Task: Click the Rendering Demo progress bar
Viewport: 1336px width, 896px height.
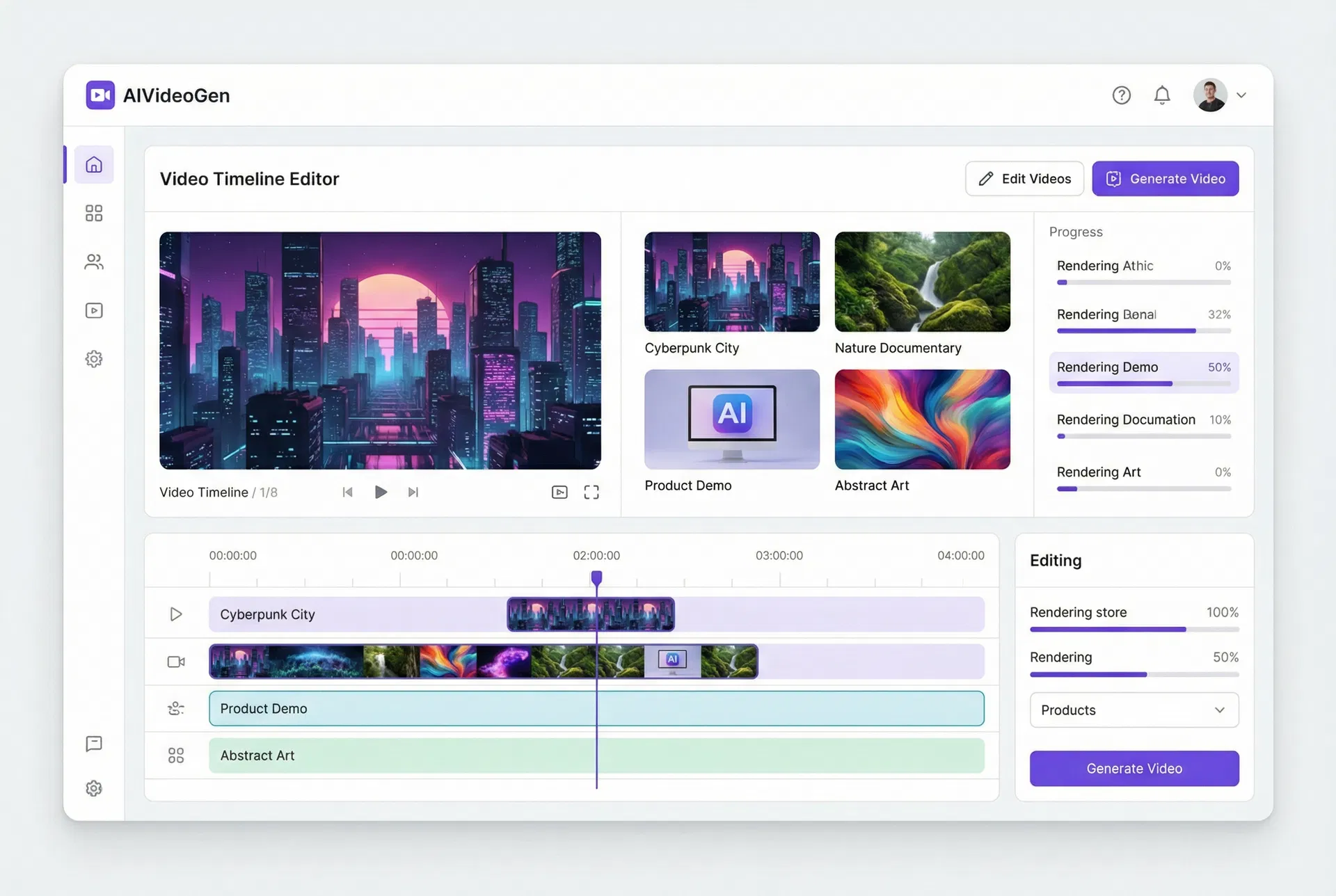Action: click(x=1143, y=383)
